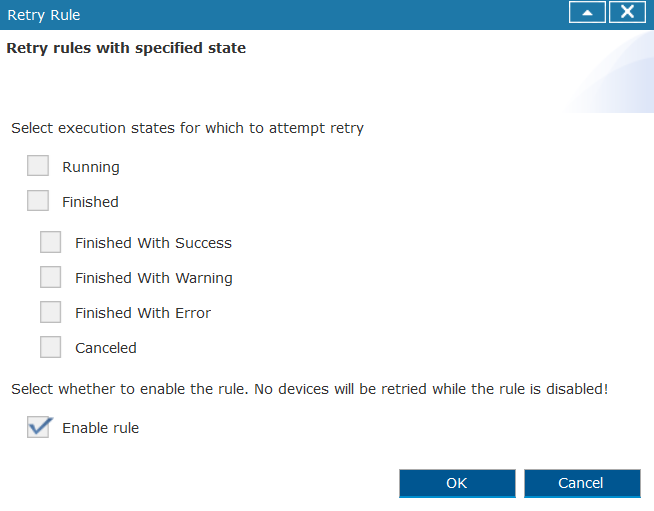
Task: Close the Retry Rule dialog with the X
Action: pyautogui.click(x=627, y=13)
